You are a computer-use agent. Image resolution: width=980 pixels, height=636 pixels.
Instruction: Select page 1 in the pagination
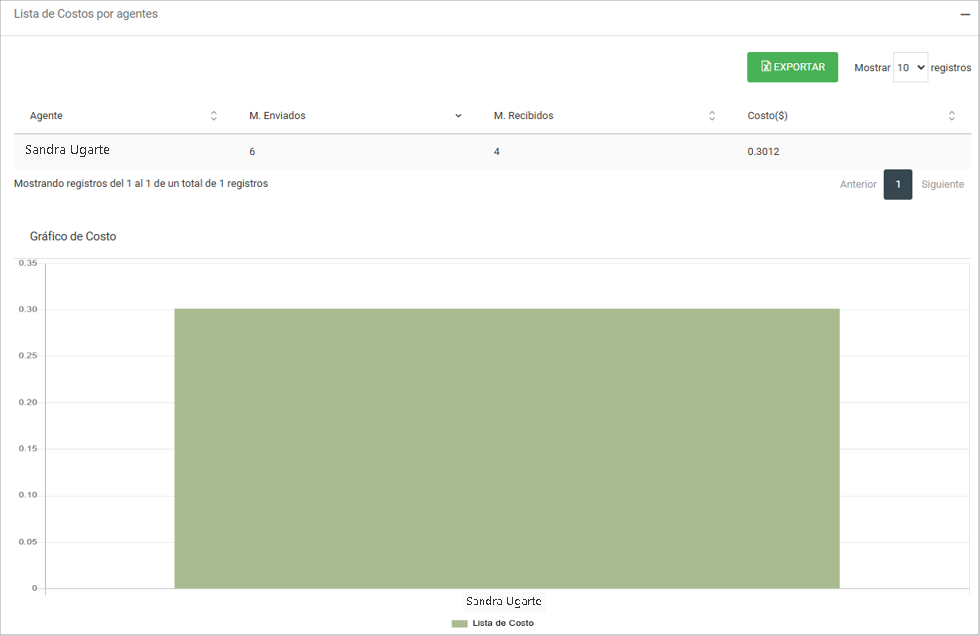(x=898, y=184)
